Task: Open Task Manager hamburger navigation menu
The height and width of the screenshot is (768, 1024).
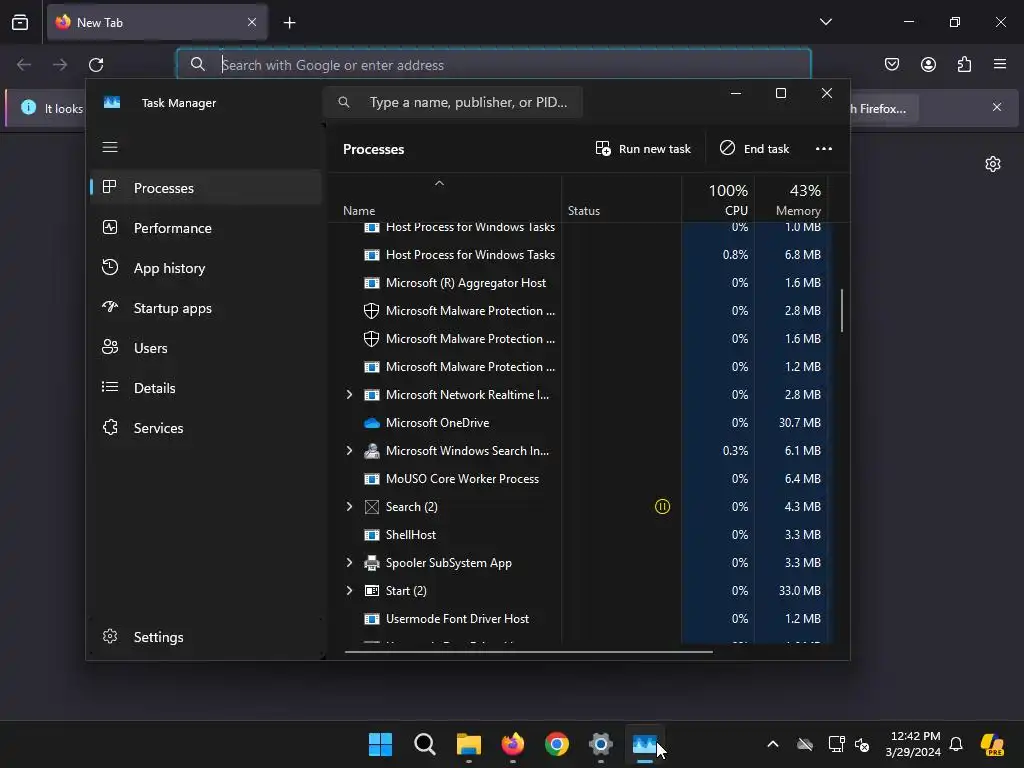Action: [x=110, y=147]
